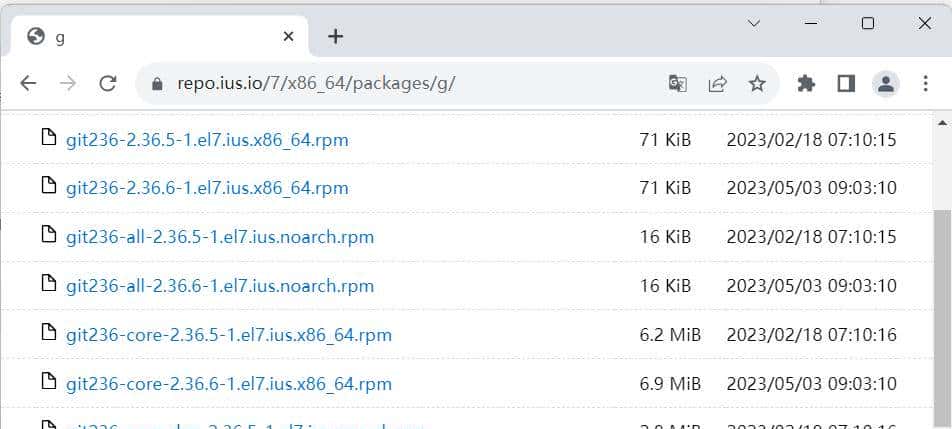
Task: Click the share page icon
Action: [x=717, y=84]
